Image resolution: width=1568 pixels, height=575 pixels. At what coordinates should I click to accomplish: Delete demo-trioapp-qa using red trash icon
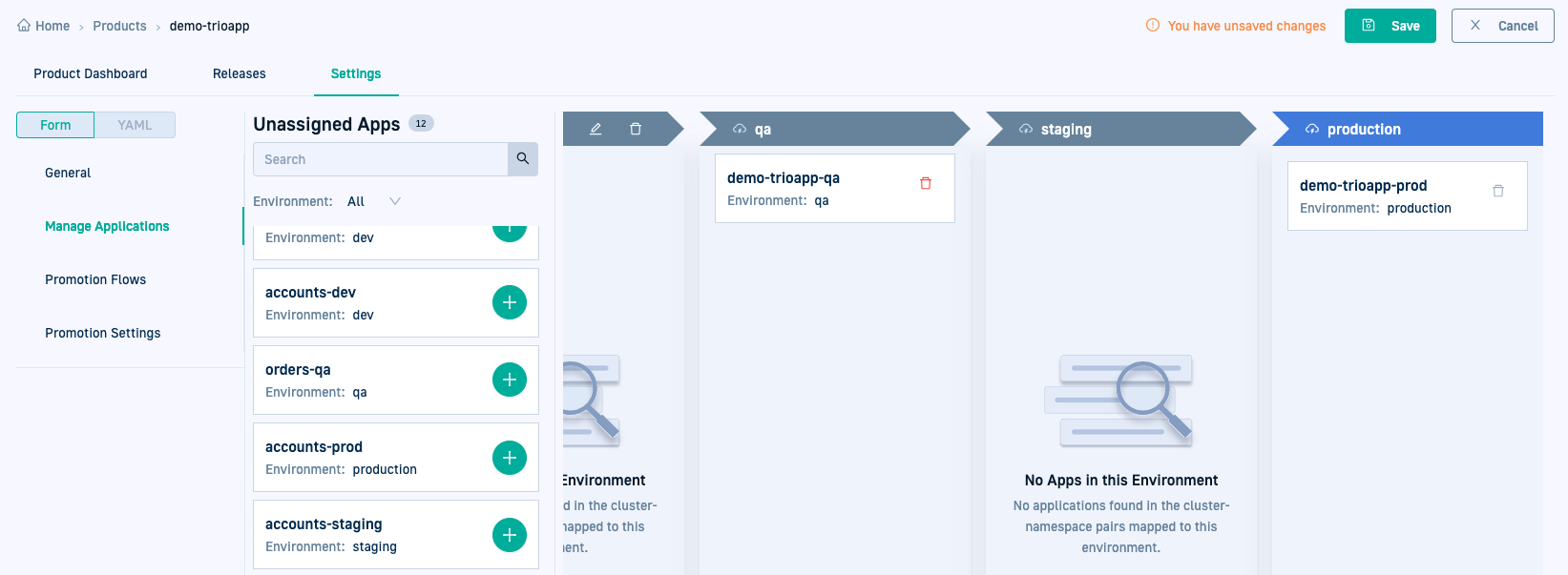click(925, 183)
